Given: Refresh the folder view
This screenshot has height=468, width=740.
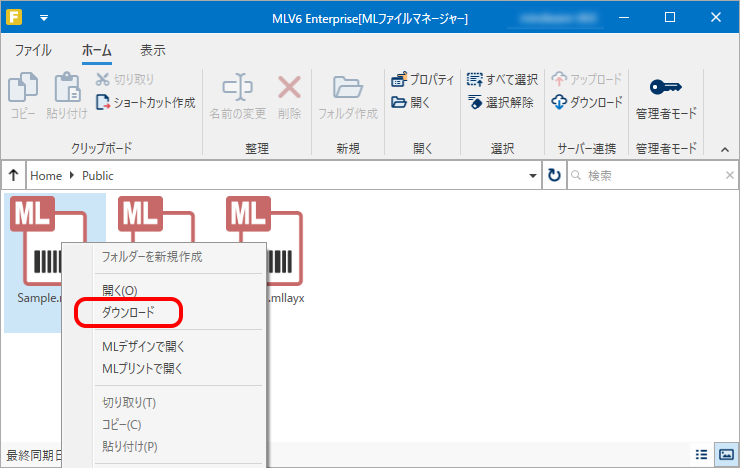Looking at the screenshot, I should 554,176.
